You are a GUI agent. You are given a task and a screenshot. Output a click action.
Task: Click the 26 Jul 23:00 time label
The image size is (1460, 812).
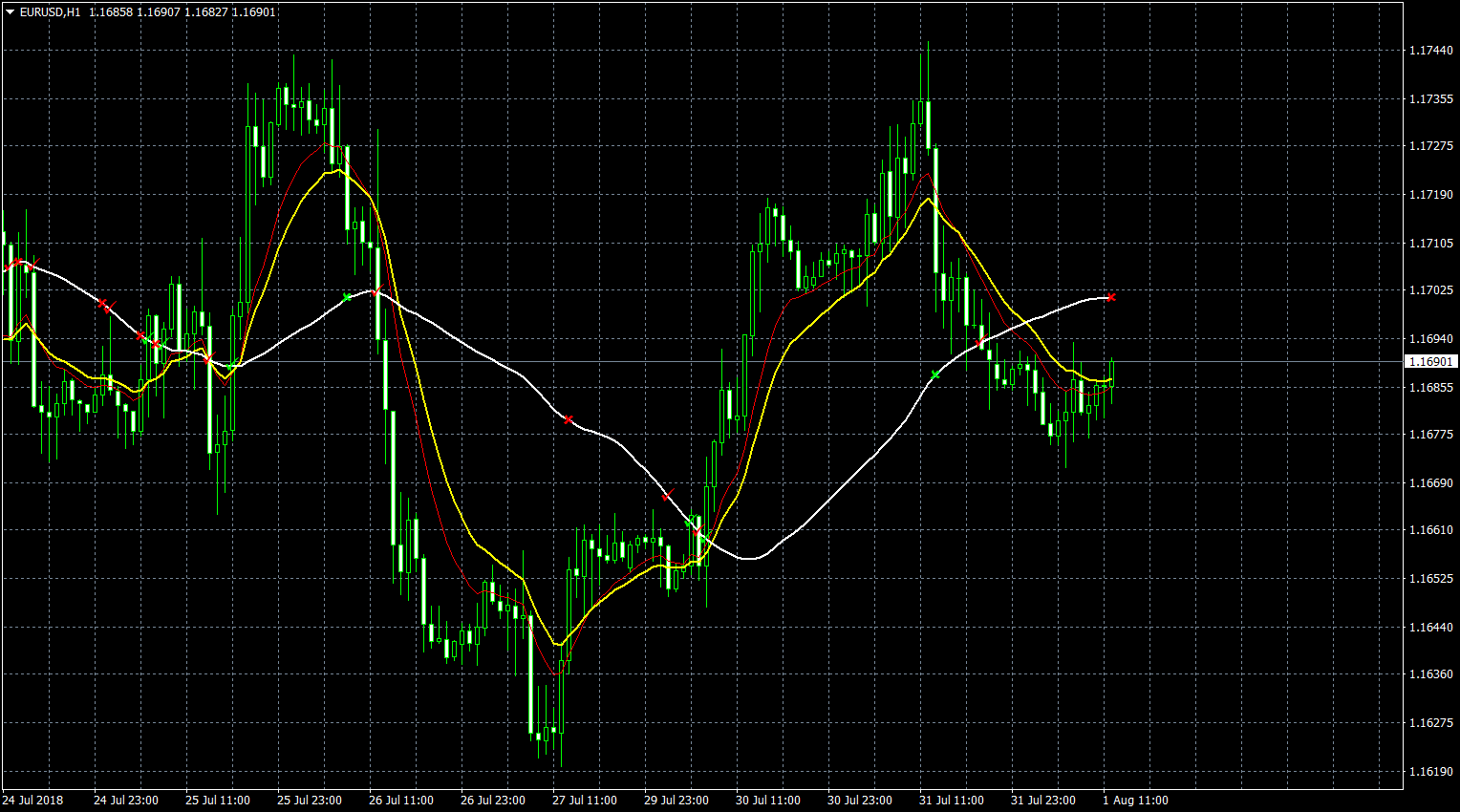[x=493, y=801]
